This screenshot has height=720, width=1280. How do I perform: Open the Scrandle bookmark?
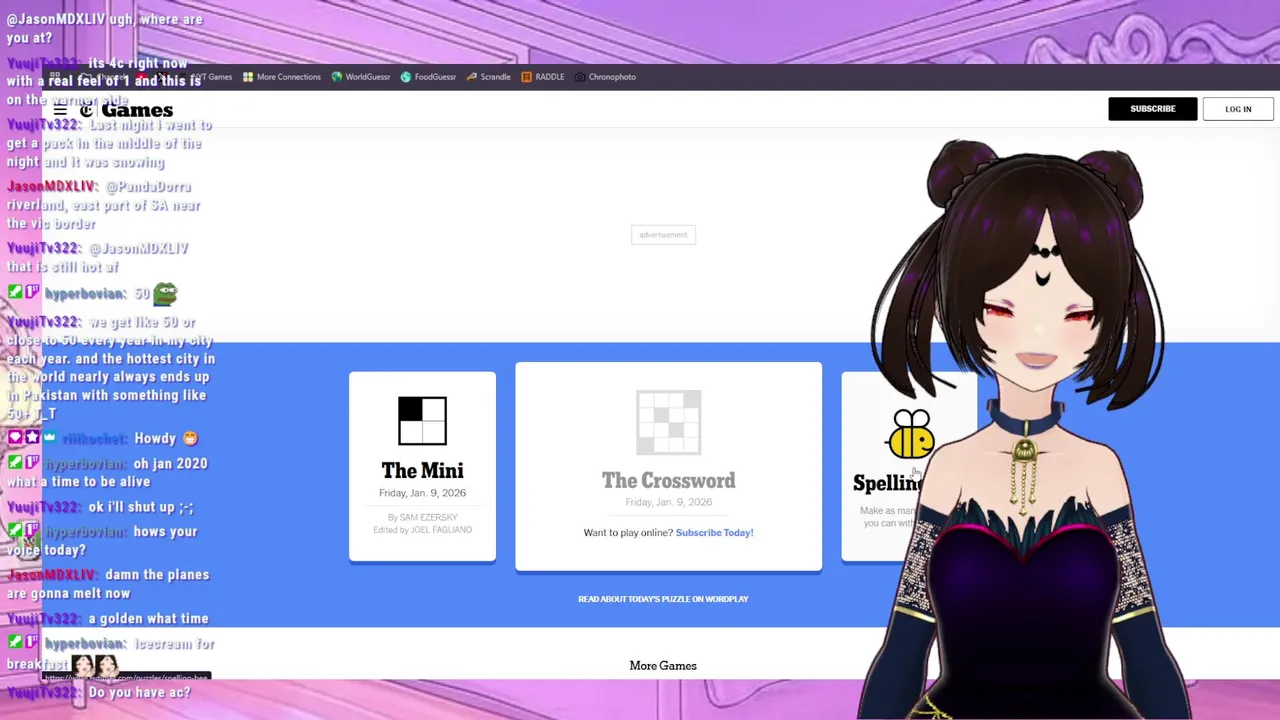pyautogui.click(x=488, y=77)
